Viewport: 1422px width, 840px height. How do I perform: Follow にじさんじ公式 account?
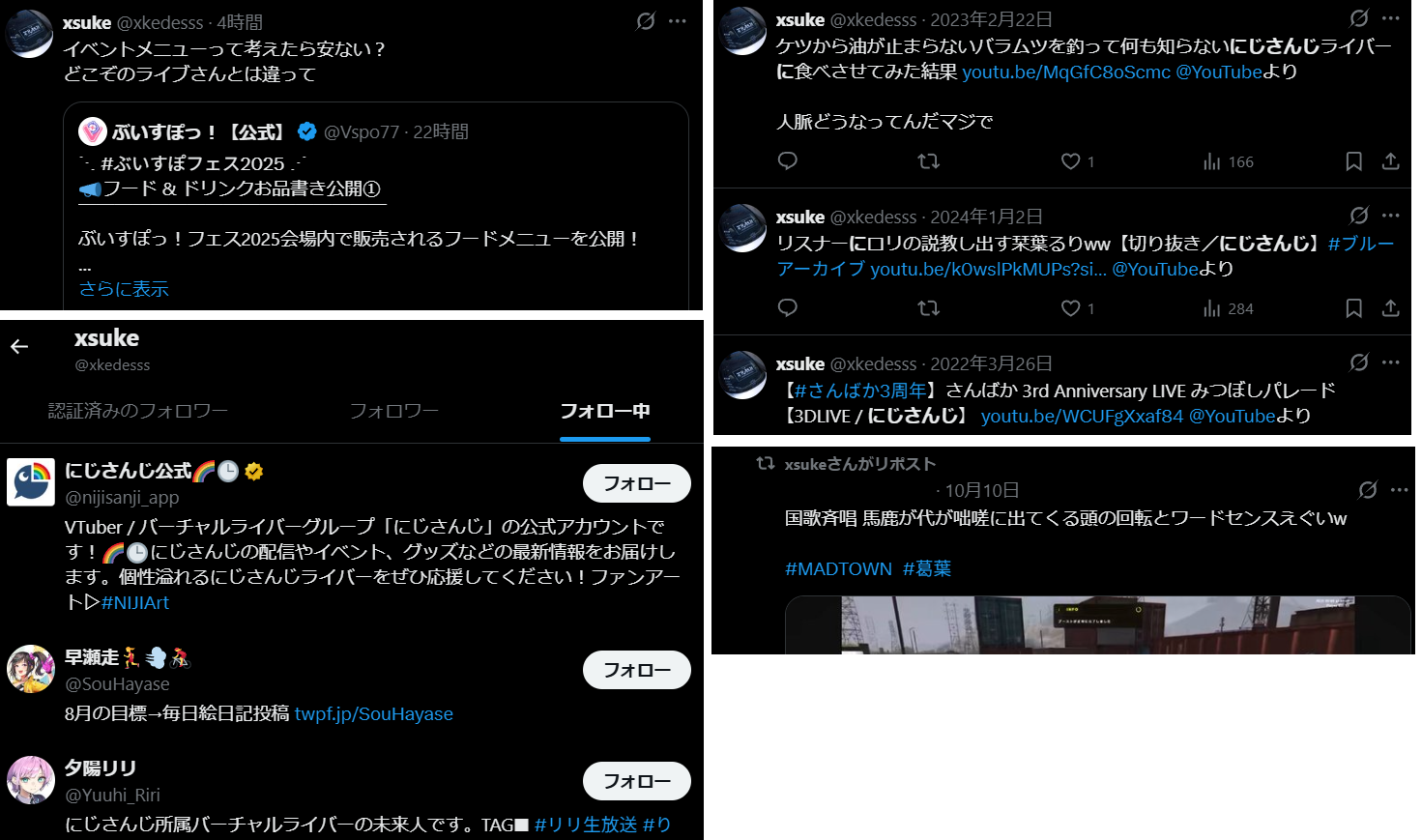636,483
